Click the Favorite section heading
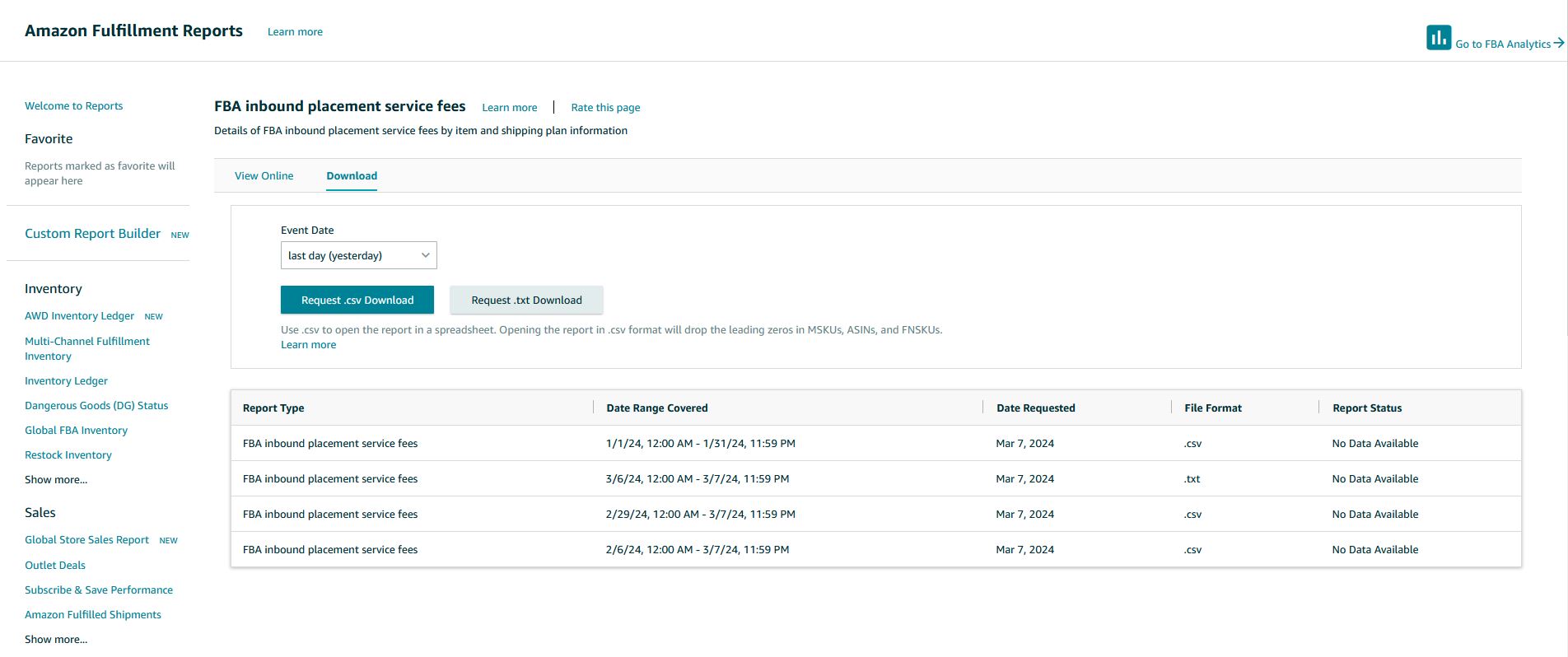This screenshot has height=657, width=1568. pyautogui.click(x=49, y=139)
